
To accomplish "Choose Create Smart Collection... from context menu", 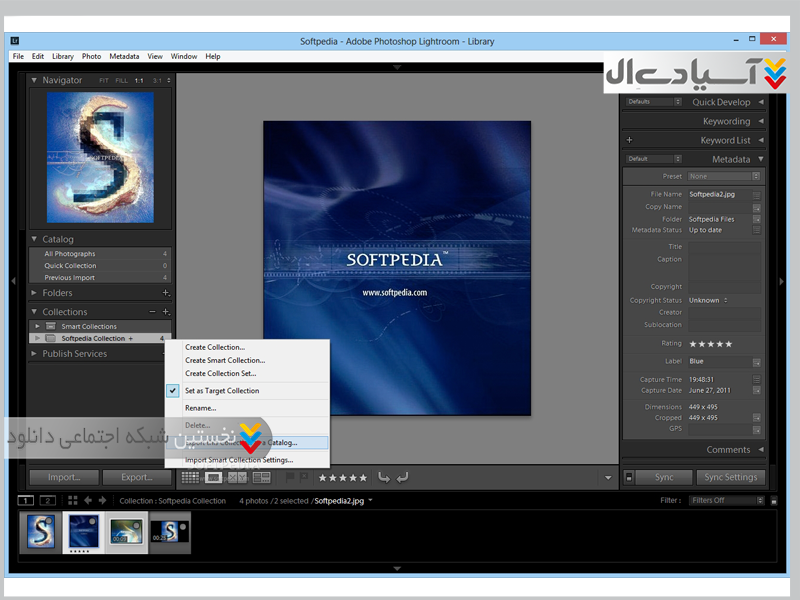I will (x=225, y=360).
